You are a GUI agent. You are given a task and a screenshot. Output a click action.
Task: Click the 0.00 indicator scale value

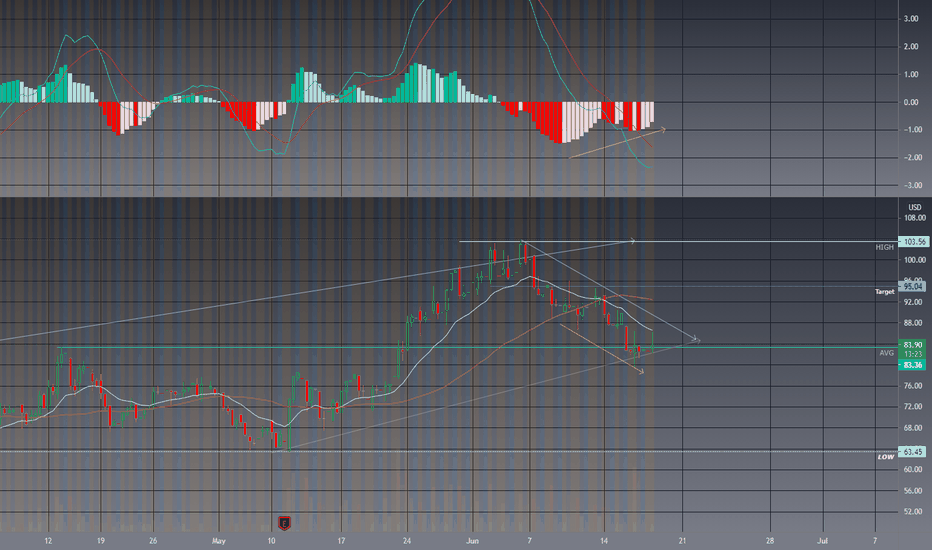[x=911, y=102]
